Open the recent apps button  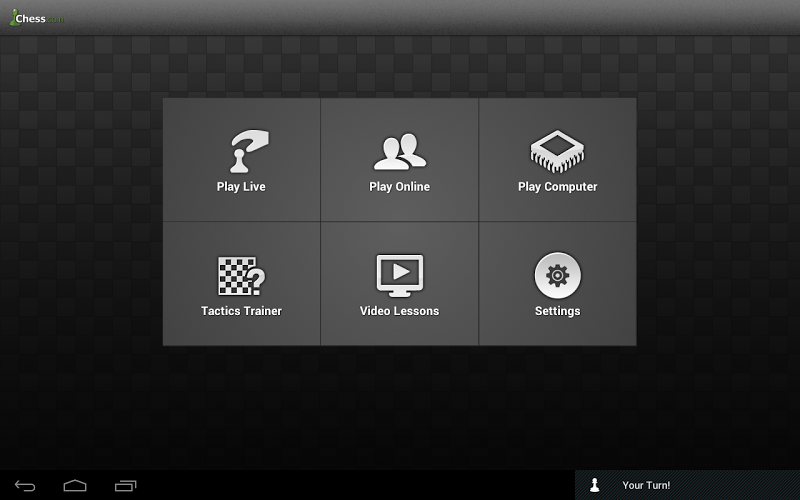click(126, 485)
